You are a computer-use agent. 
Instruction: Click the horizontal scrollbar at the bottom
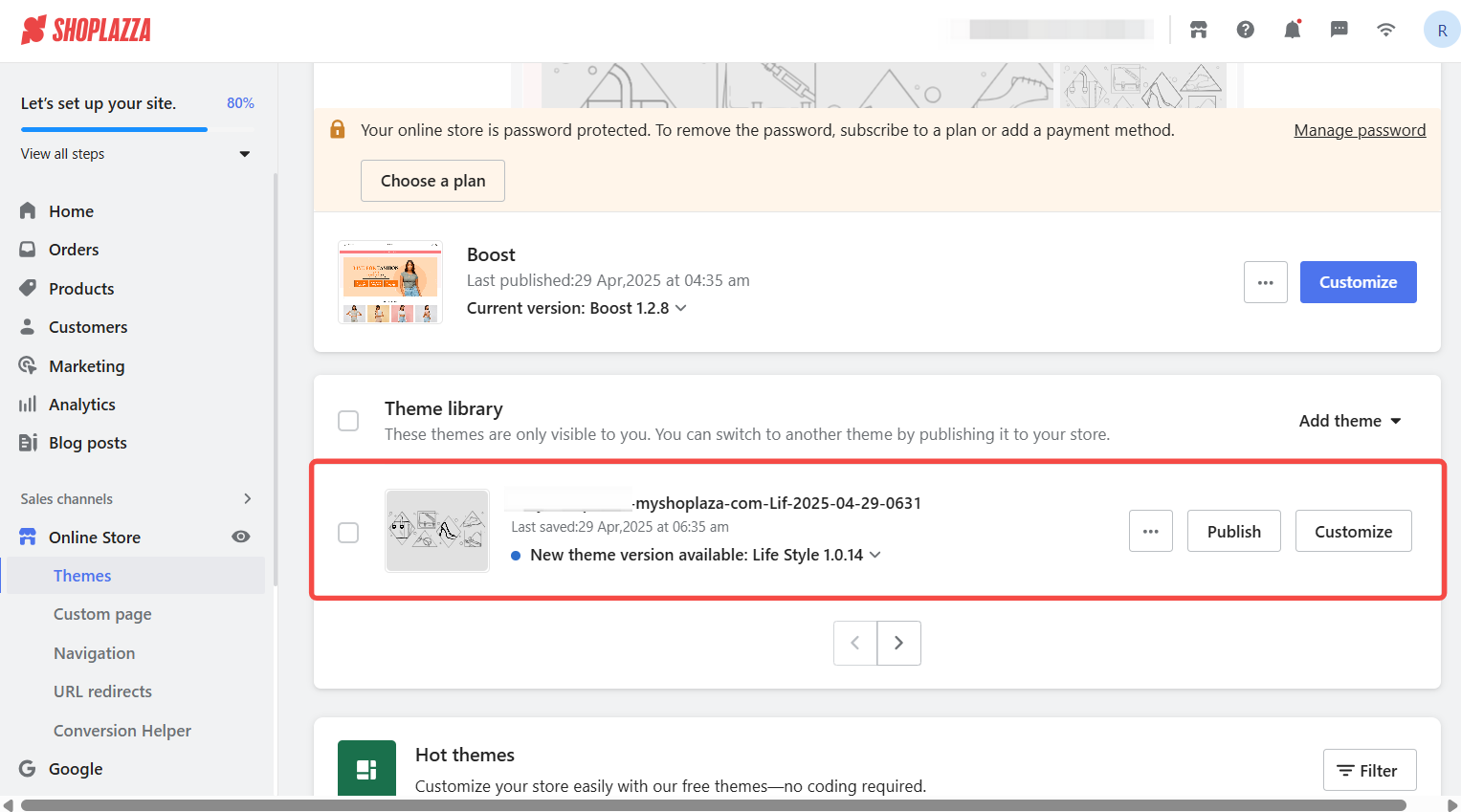(714, 805)
